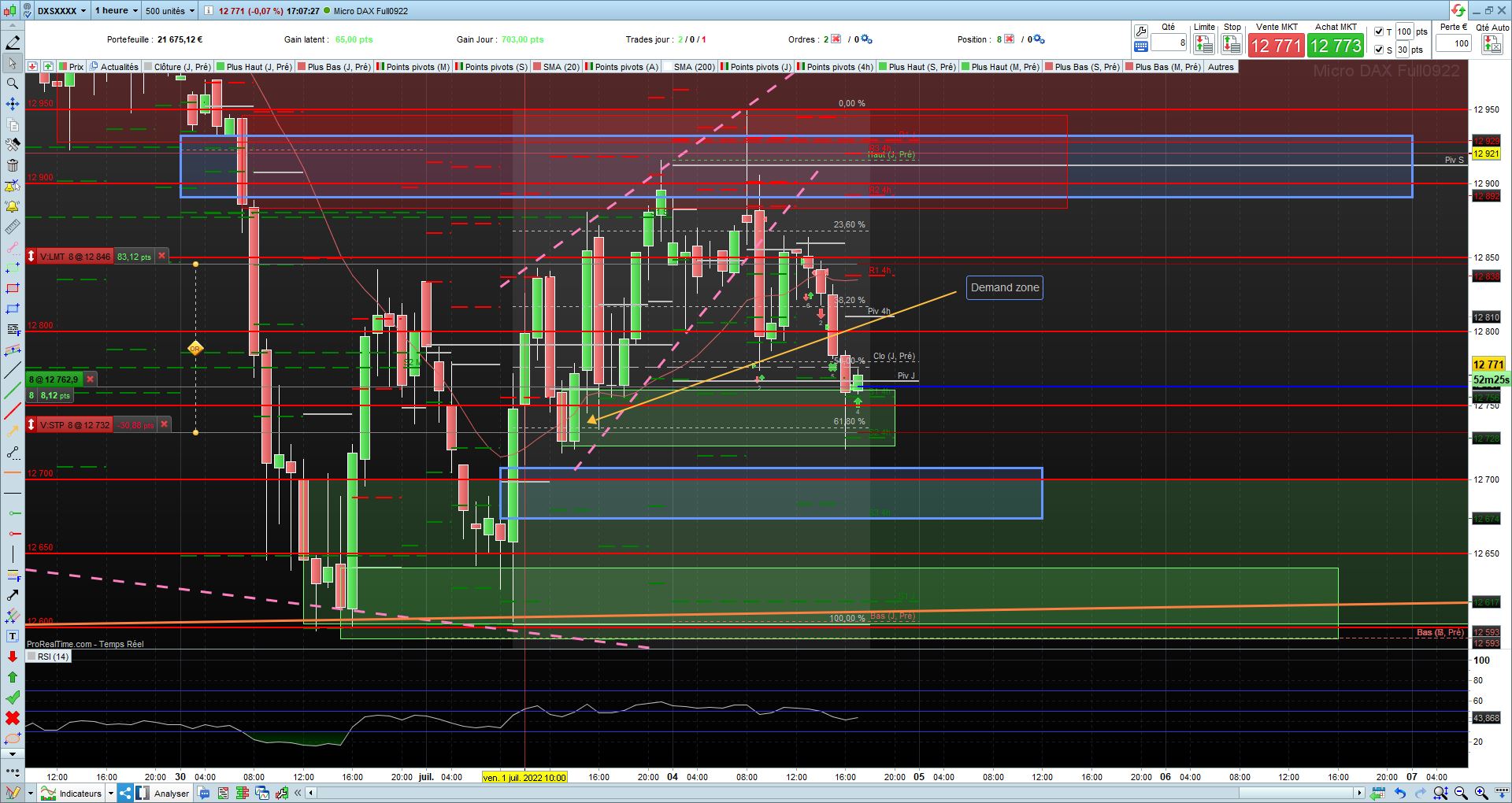Open the 1 heure timeframe dropdown
This screenshot has height=803, width=1512.
tap(116, 11)
